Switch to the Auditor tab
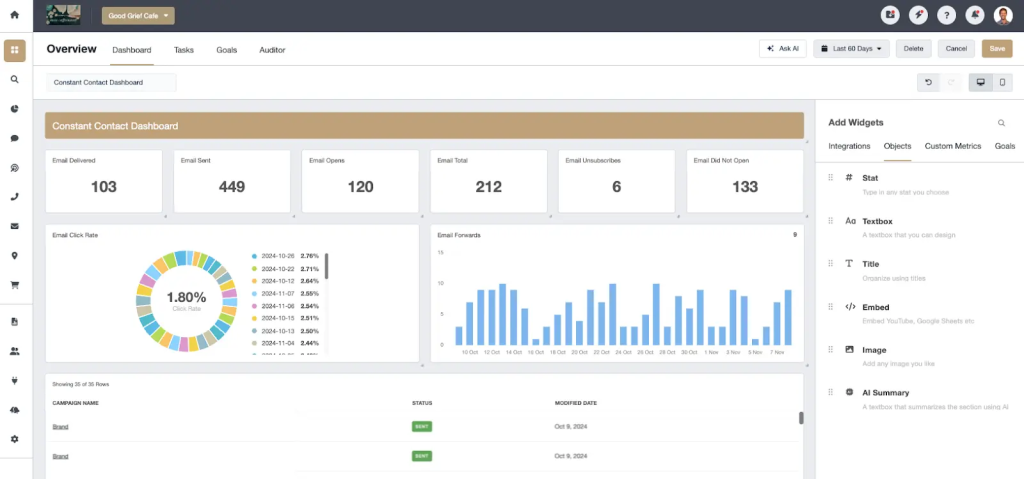The height and width of the screenshot is (479, 1024). click(x=272, y=50)
